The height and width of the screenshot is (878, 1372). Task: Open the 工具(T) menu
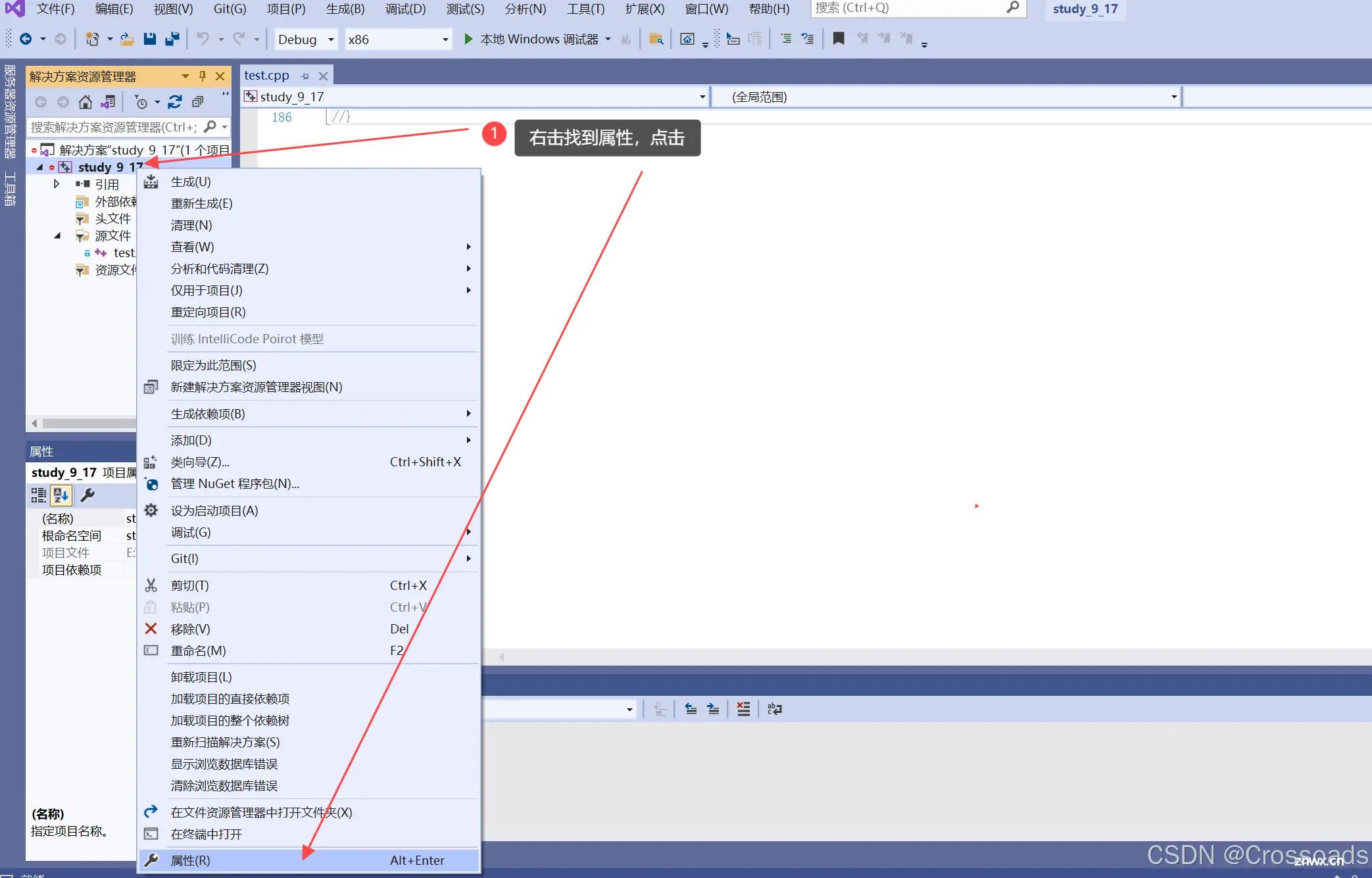tap(585, 9)
